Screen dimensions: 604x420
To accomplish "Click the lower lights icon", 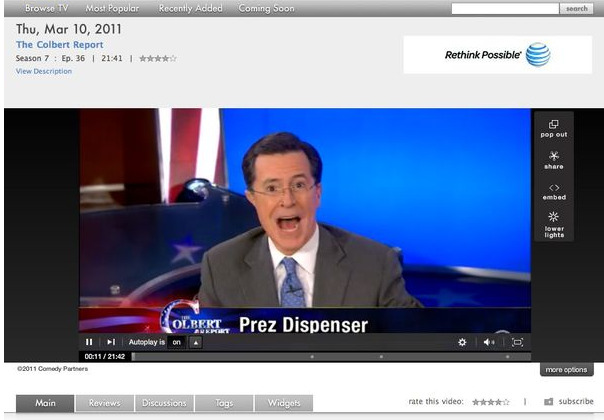I will click(x=554, y=217).
